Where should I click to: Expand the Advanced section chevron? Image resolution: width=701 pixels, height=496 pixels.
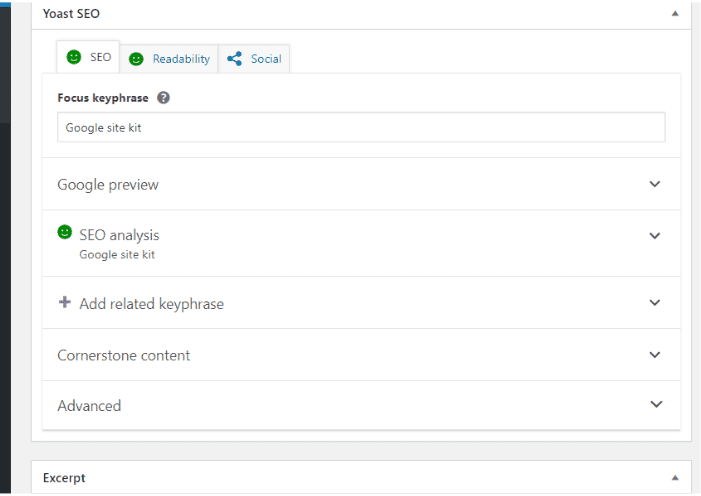656,404
